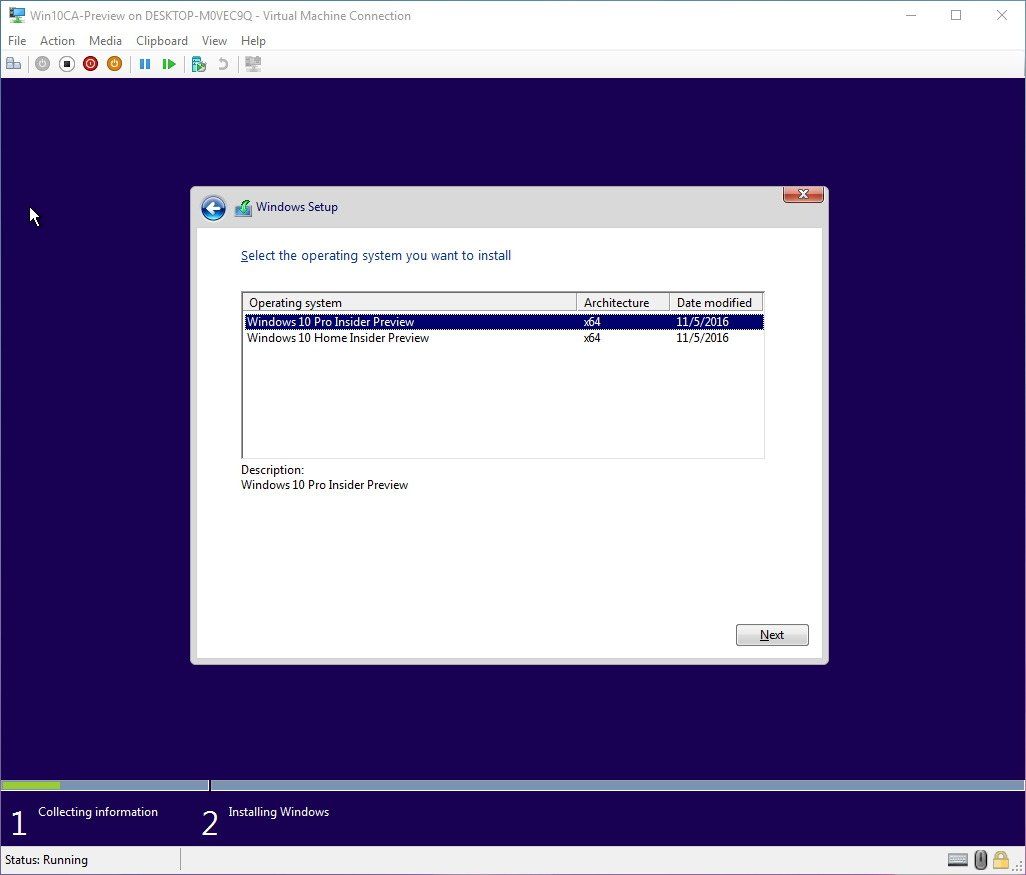
Task: Create a checkpoint of the VM
Action: pyautogui.click(x=198, y=63)
